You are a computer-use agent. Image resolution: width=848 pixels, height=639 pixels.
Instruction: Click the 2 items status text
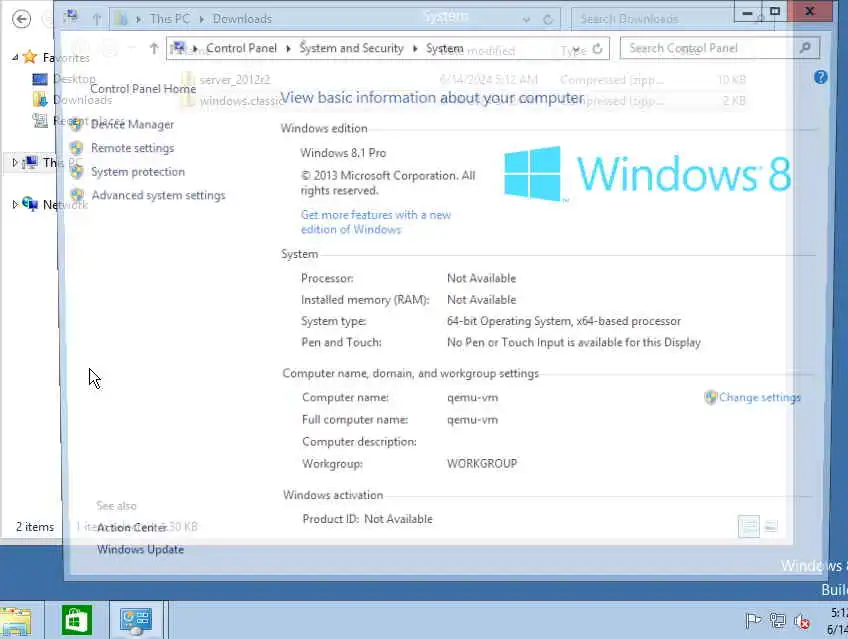[x=35, y=527]
